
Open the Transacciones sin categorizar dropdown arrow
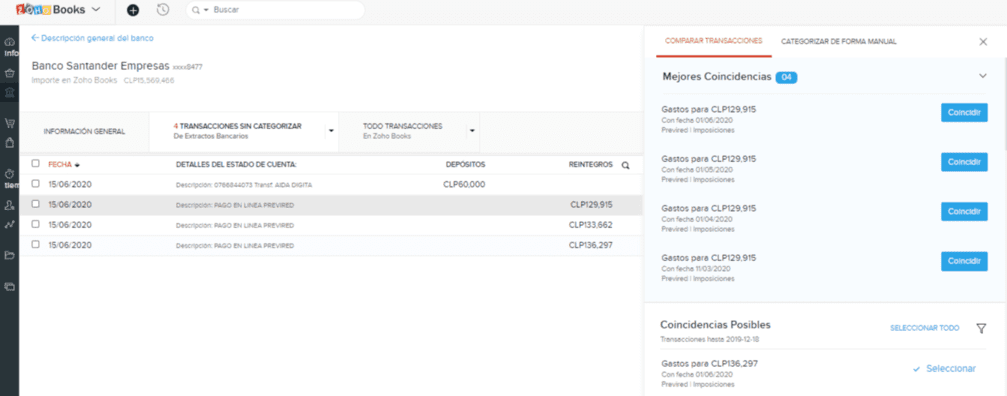tap(331, 131)
